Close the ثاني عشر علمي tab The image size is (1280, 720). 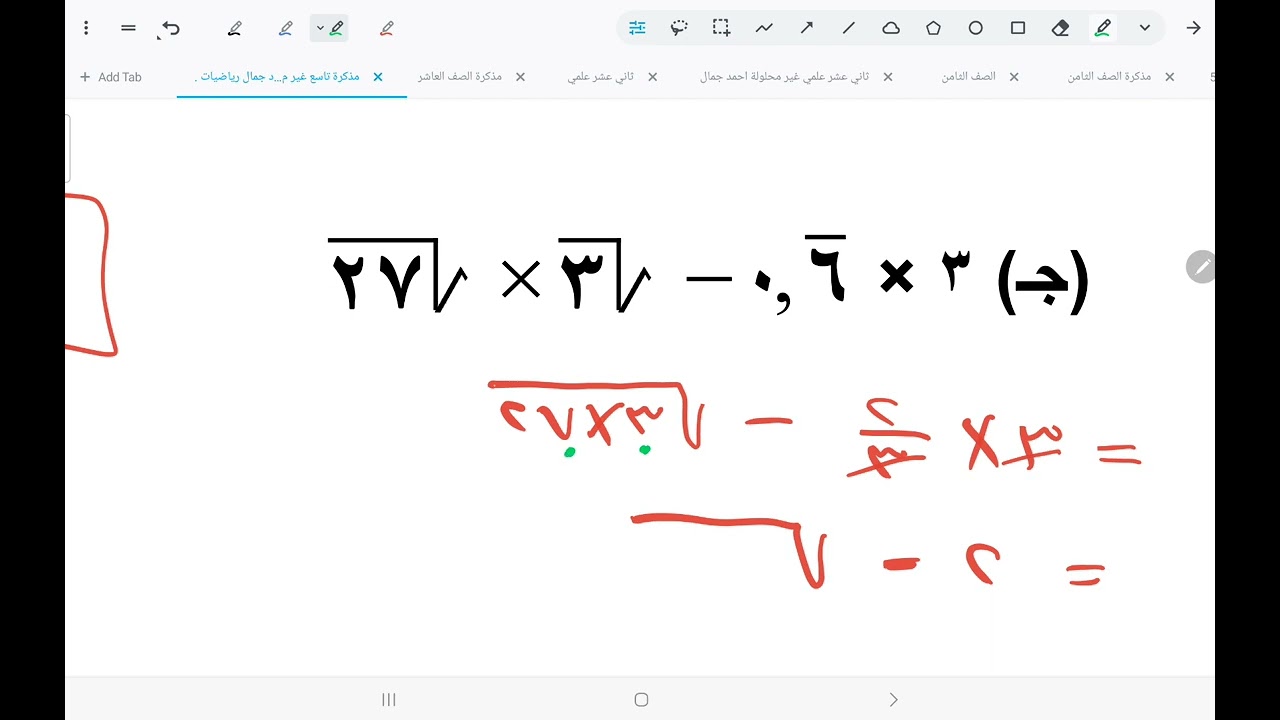pos(653,77)
